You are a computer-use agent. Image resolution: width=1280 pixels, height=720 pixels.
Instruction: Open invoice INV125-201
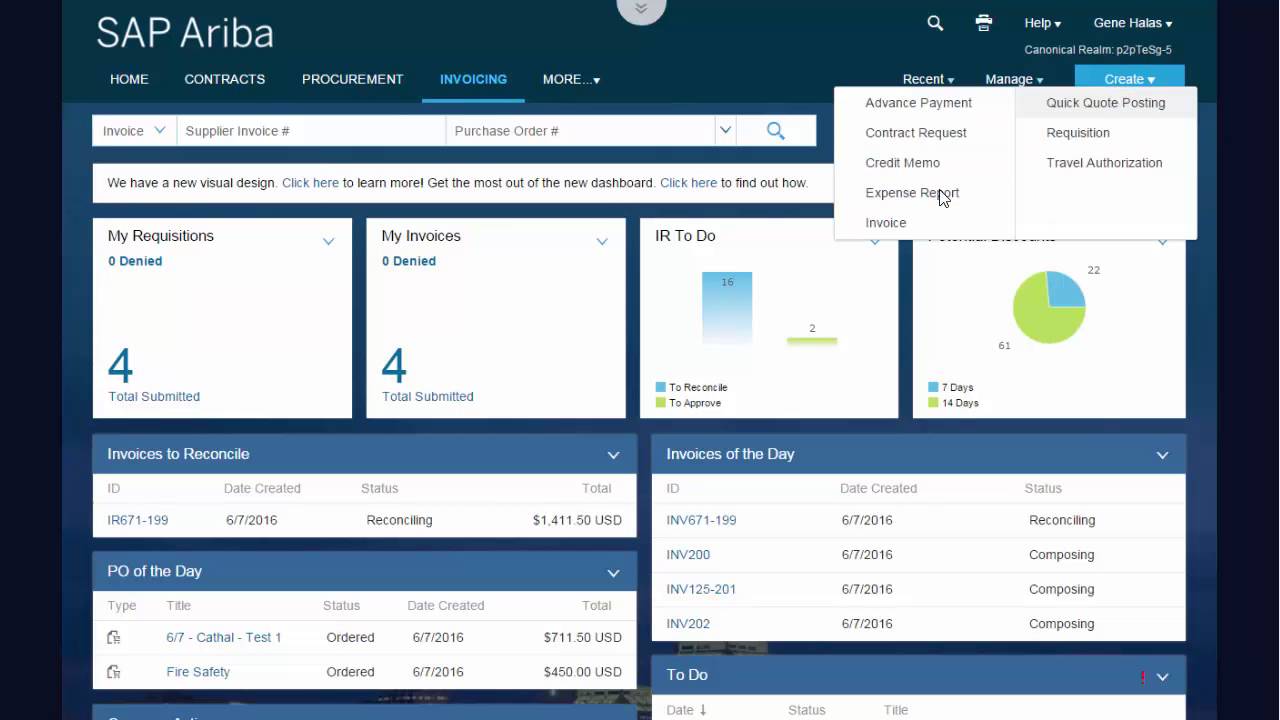(x=701, y=589)
